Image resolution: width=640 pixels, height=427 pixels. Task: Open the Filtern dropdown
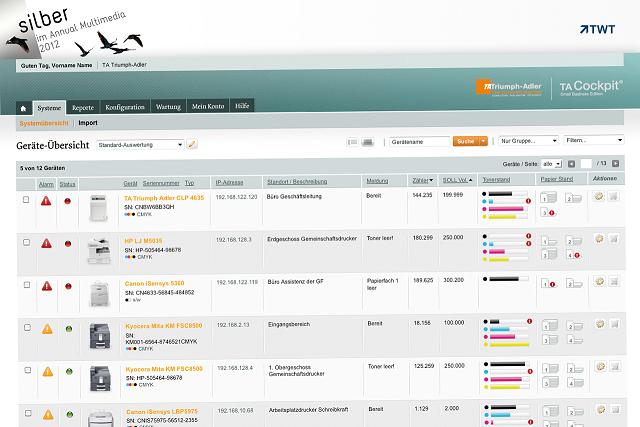(593, 140)
